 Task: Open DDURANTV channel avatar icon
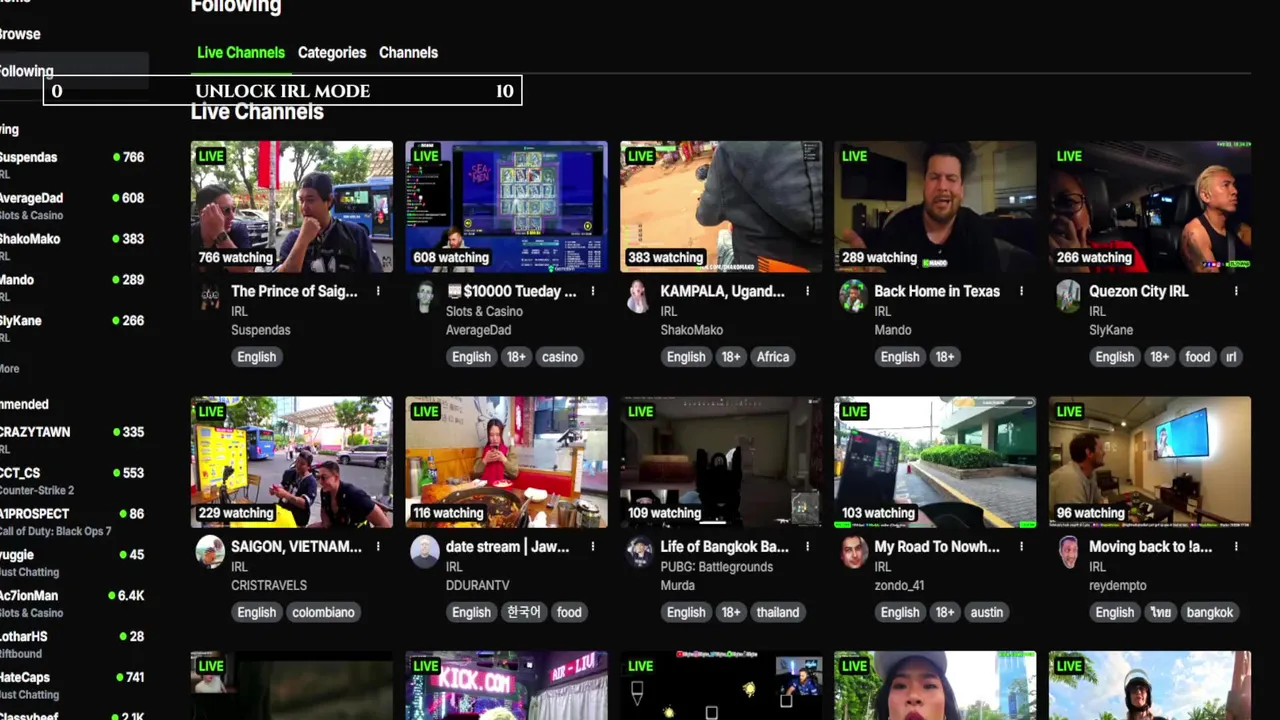425,552
